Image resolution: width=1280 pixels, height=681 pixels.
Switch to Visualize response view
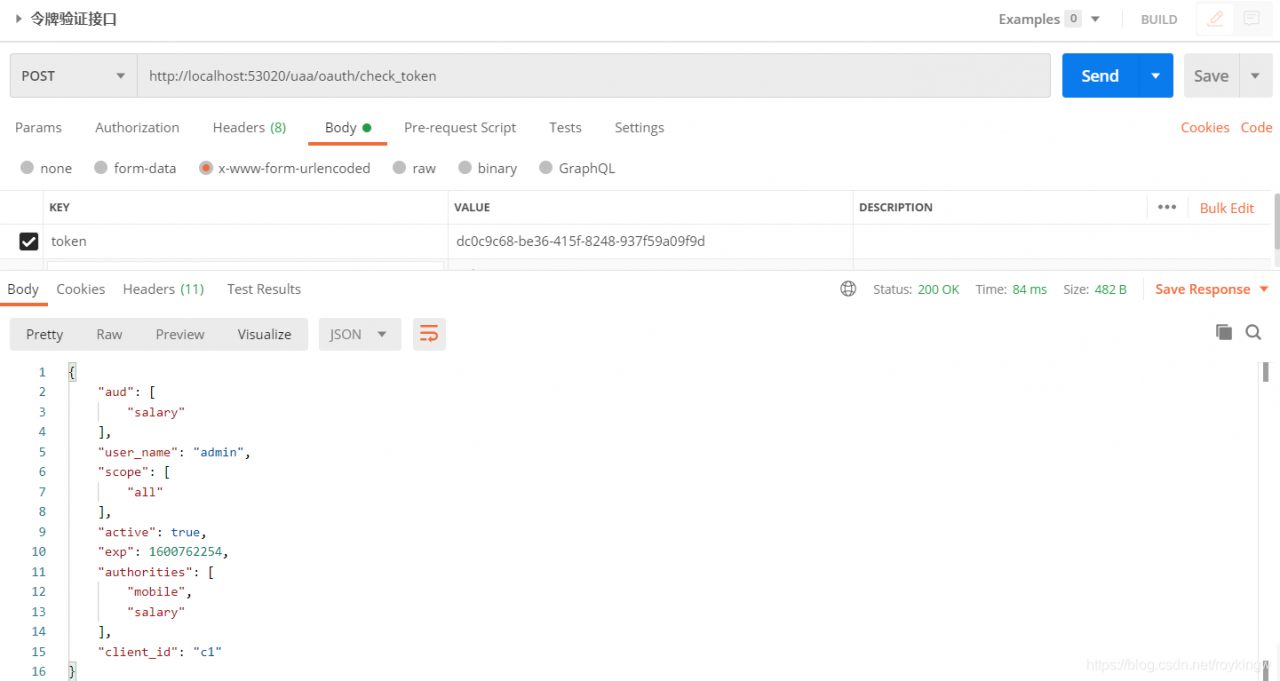tap(265, 334)
